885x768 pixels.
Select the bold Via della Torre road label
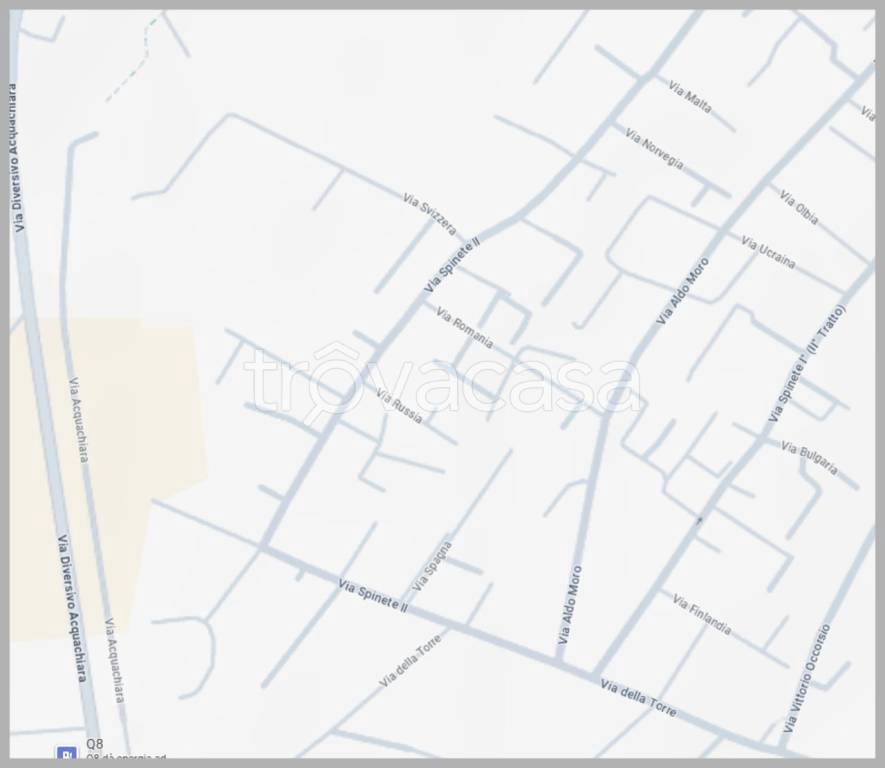(x=638, y=698)
